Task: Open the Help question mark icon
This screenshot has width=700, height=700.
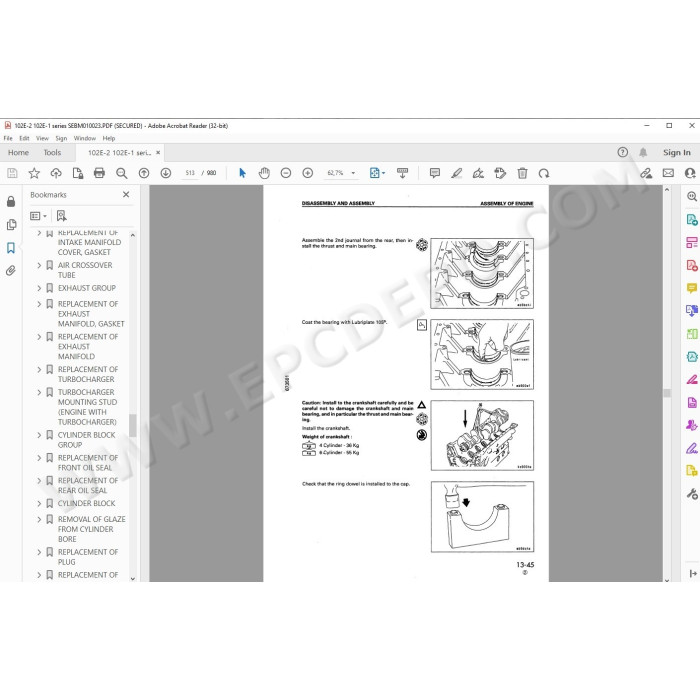Action: 623,153
